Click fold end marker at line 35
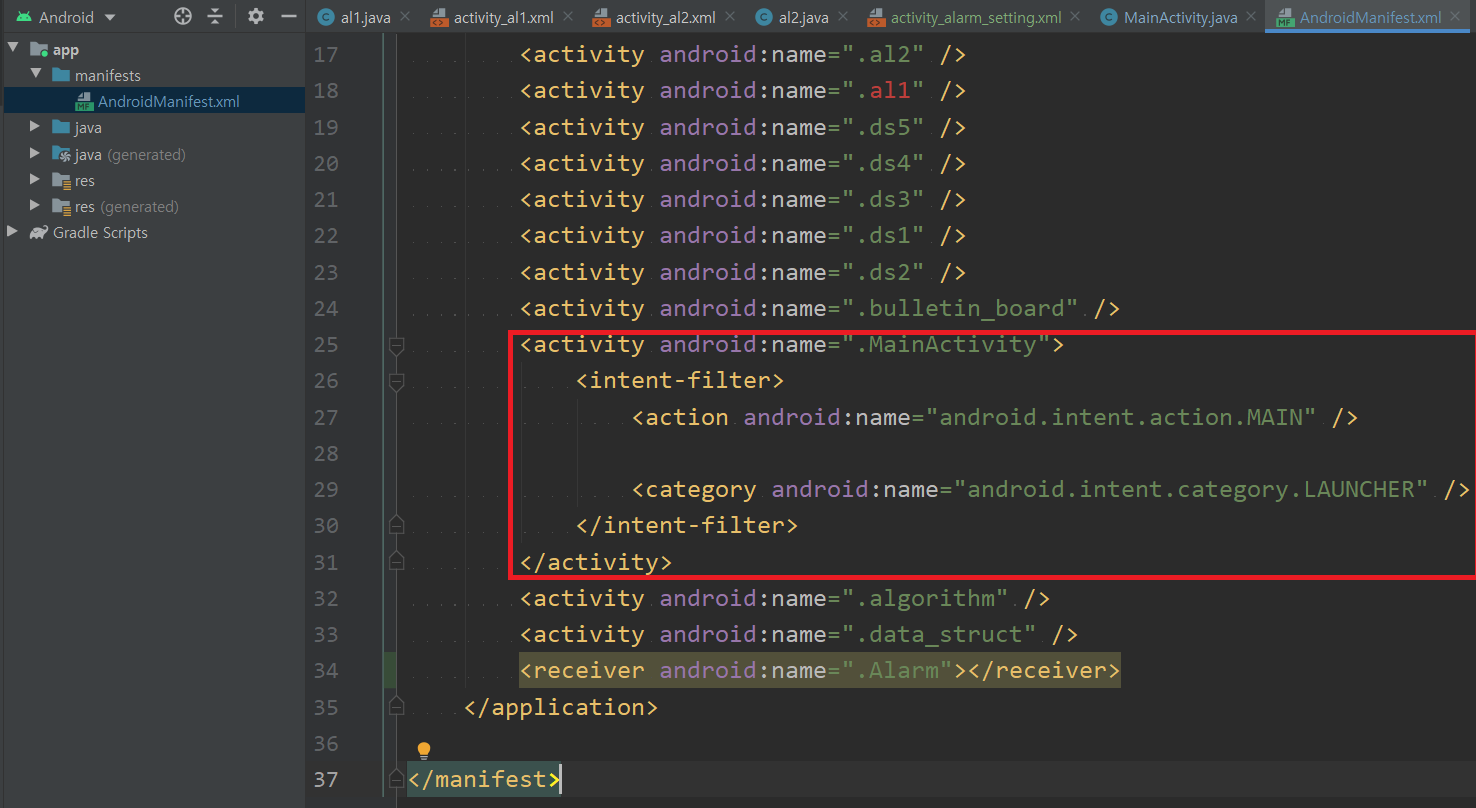1476x808 pixels. pos(396,706)
